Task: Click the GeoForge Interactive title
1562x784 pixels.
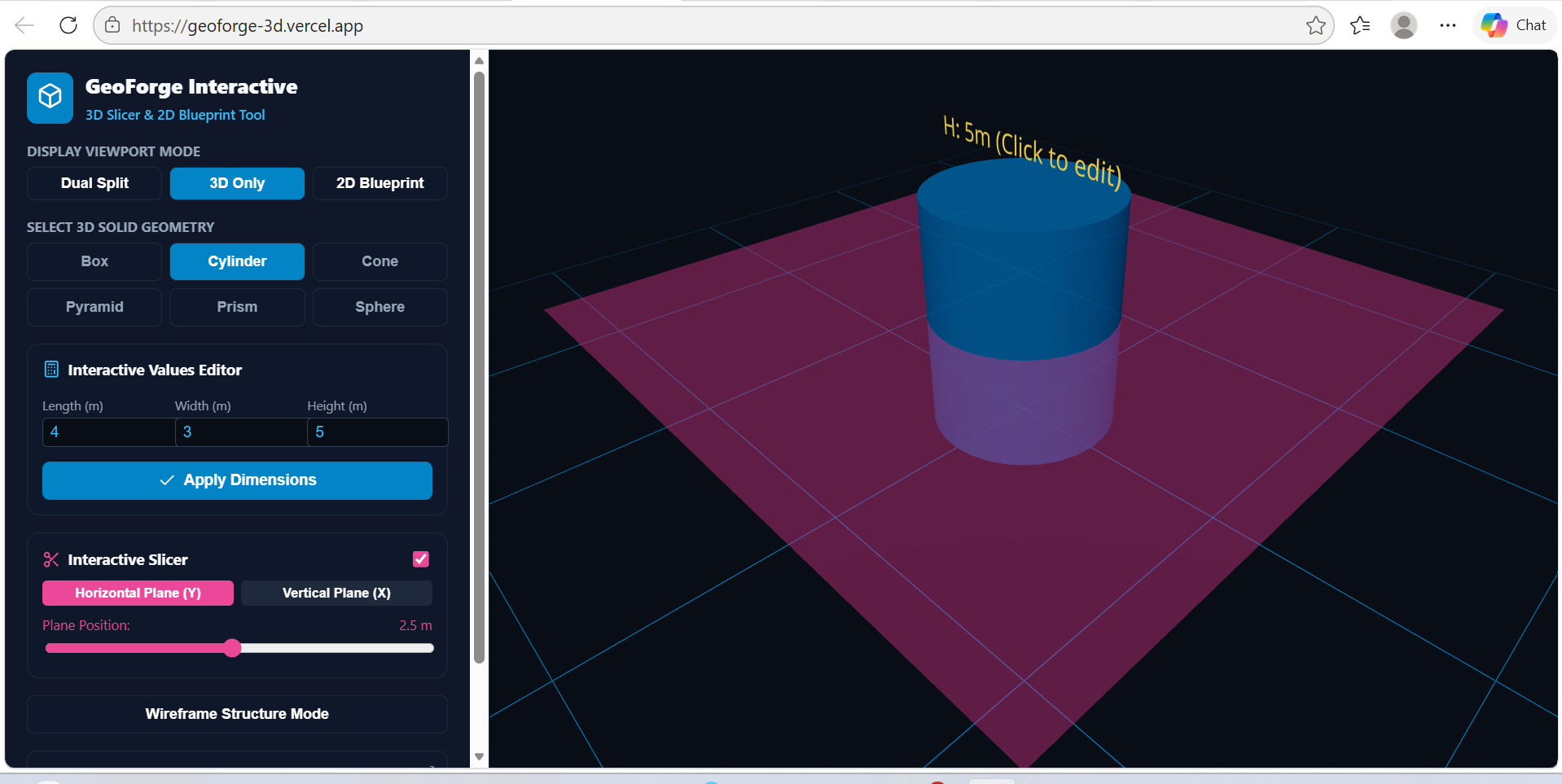Action: (x=191, y=86)
